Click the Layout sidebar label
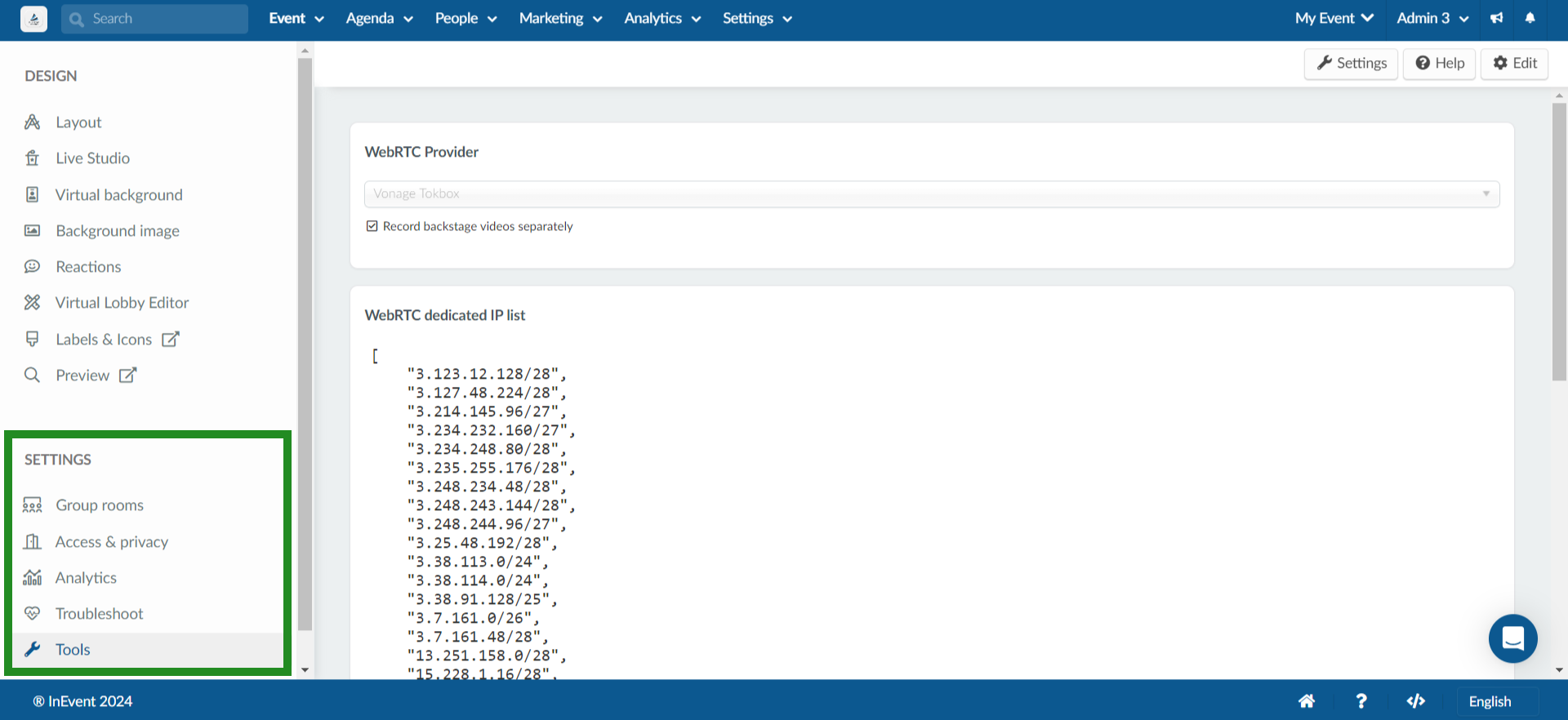The width and height of the screenshot is (1568, 720). click(x=78, y=122)
